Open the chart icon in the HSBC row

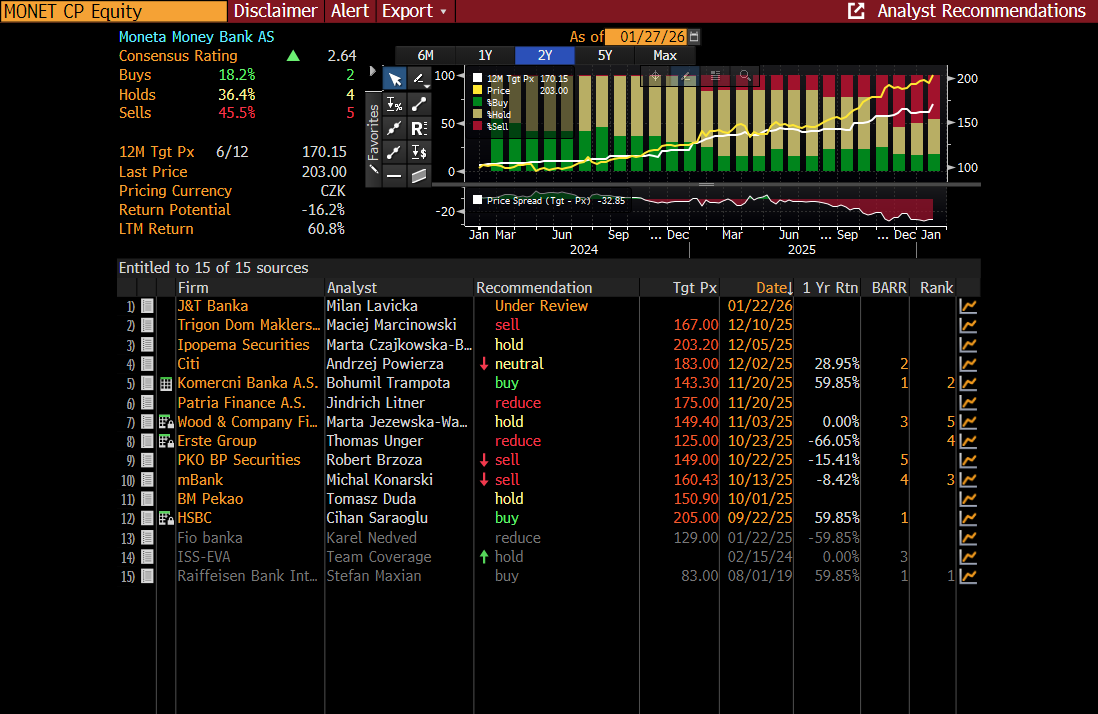tap(968, 518)
